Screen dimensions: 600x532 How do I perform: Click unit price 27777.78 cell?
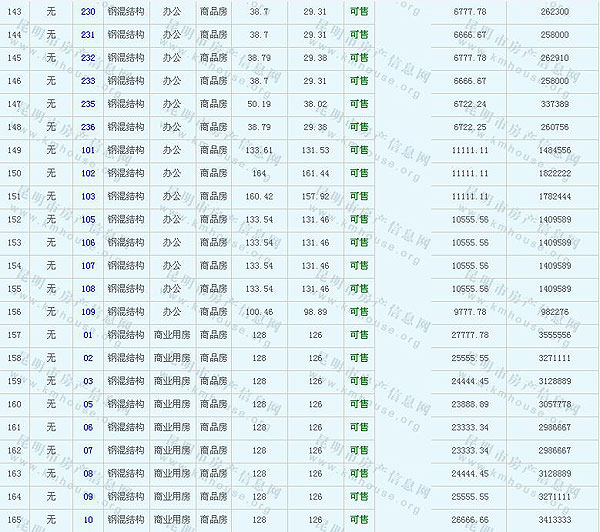coord(470,335)
